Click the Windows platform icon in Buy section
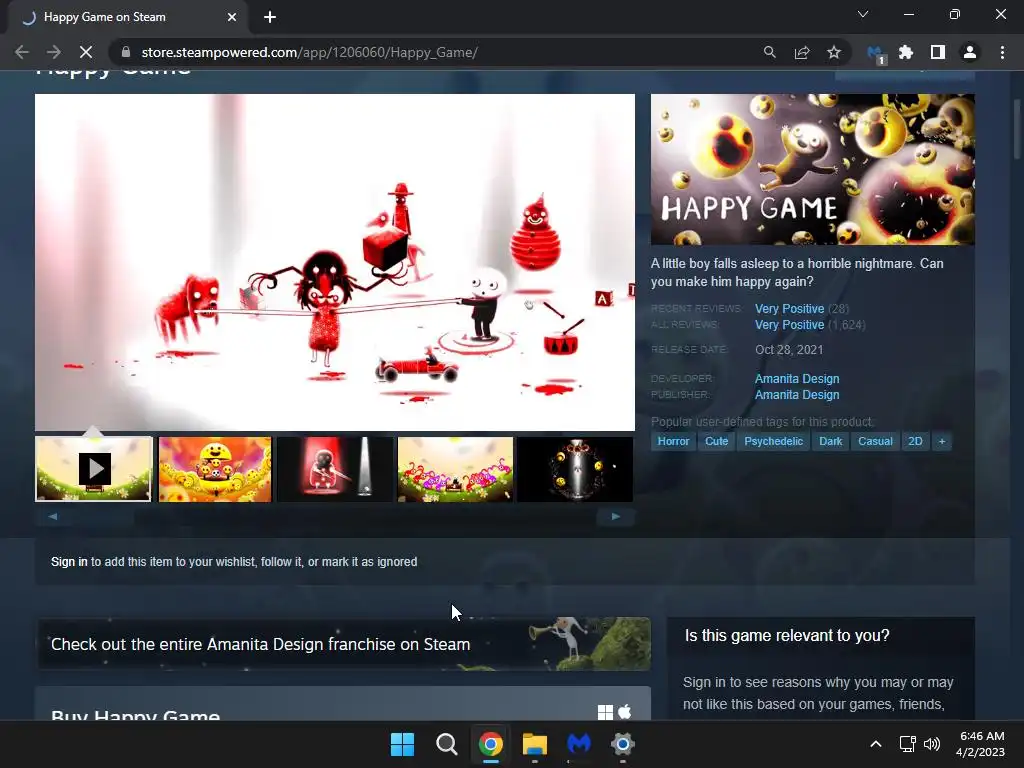This screenshot has height=768, width=1024. pos(605,712)
